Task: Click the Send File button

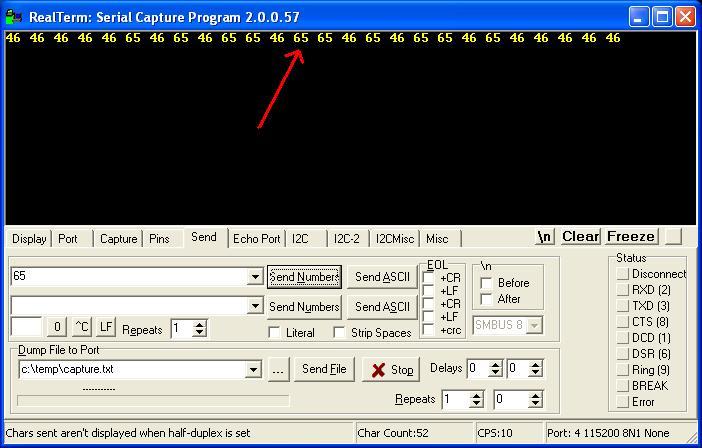Action: point(324,369)
